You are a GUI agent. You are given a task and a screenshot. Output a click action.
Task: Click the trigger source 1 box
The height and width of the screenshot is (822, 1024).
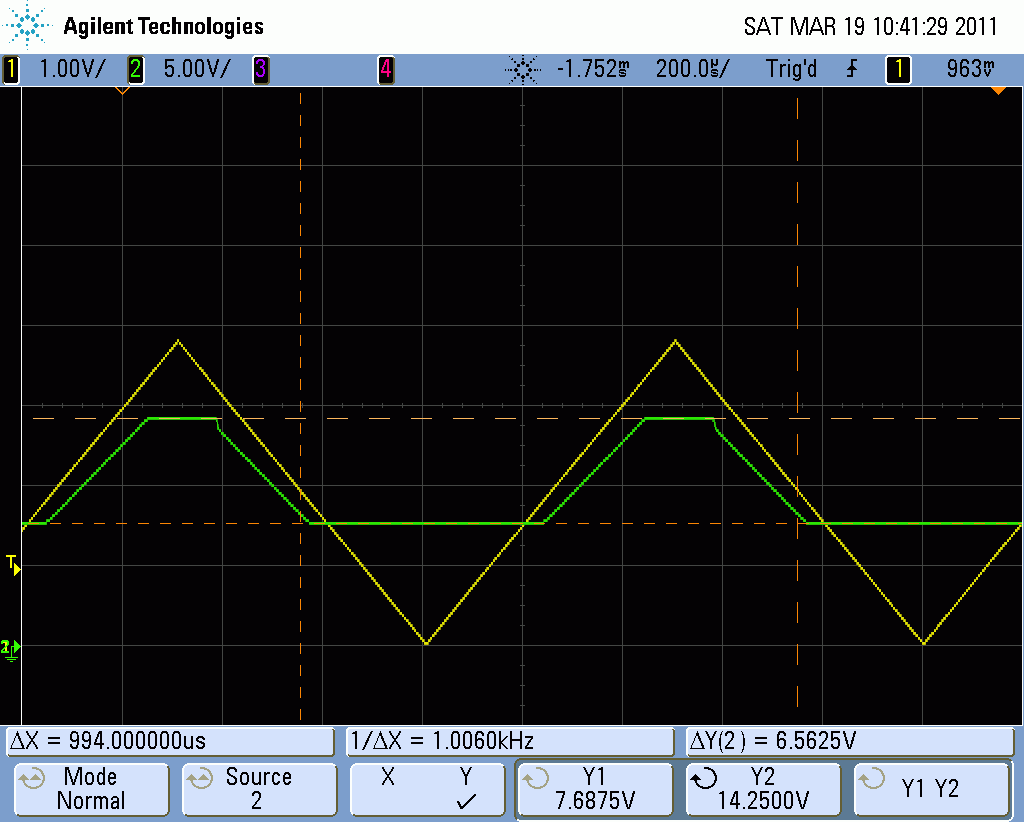[898, 69]
